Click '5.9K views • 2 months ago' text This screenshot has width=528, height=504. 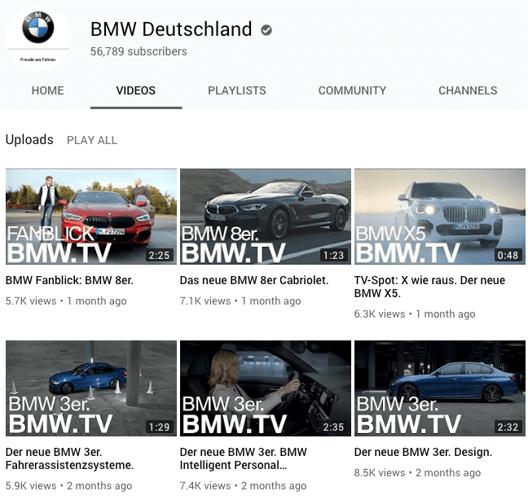tap(69, 485)
